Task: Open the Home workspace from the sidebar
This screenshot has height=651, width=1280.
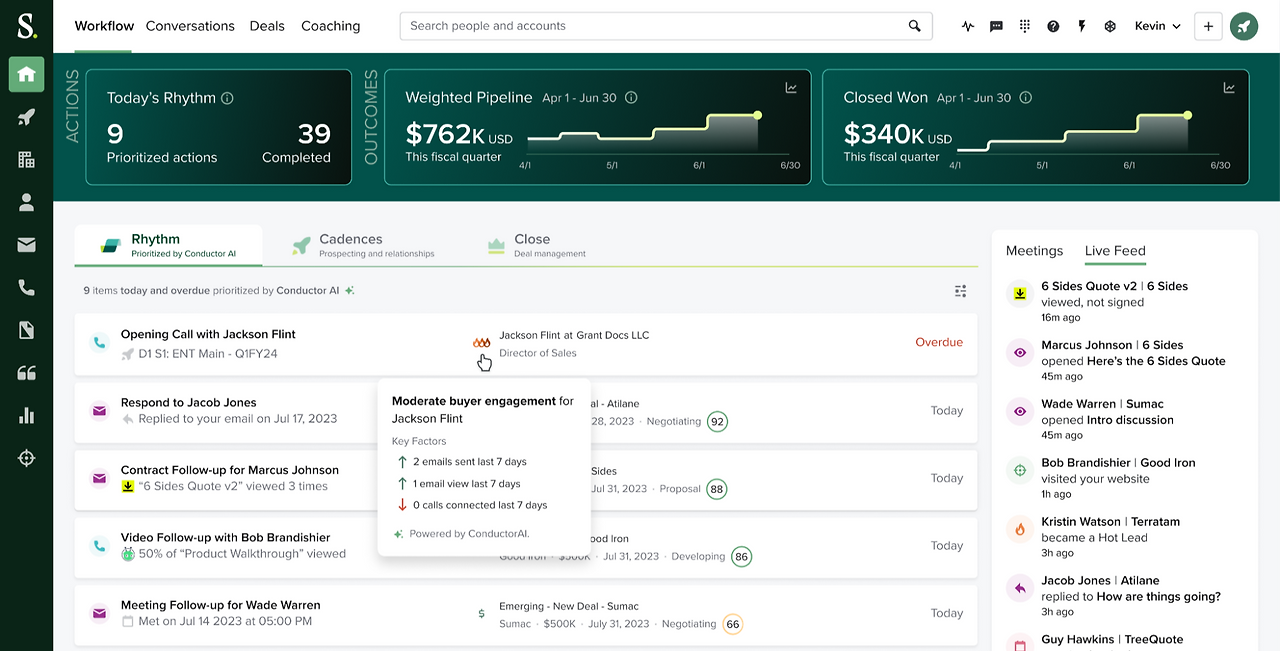Action: pos(26,74)
